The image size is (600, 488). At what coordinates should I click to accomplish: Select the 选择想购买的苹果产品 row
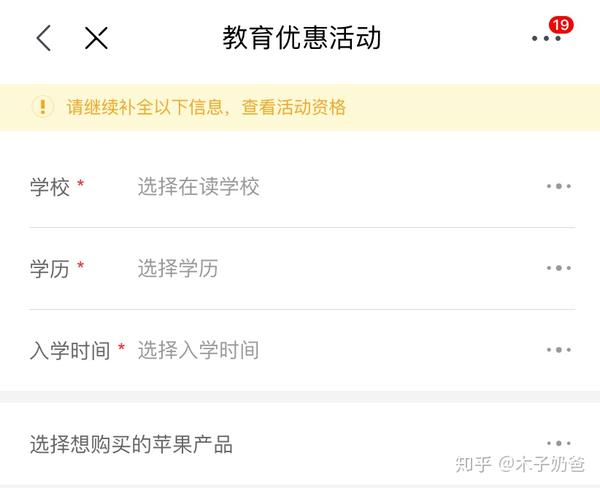click(x=131, y=444)
